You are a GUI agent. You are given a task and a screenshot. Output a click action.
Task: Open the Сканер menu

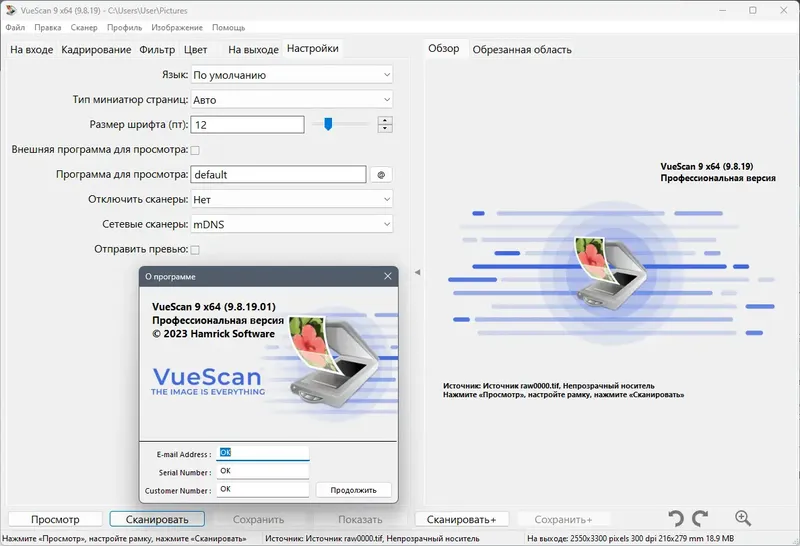click(84, 28)
